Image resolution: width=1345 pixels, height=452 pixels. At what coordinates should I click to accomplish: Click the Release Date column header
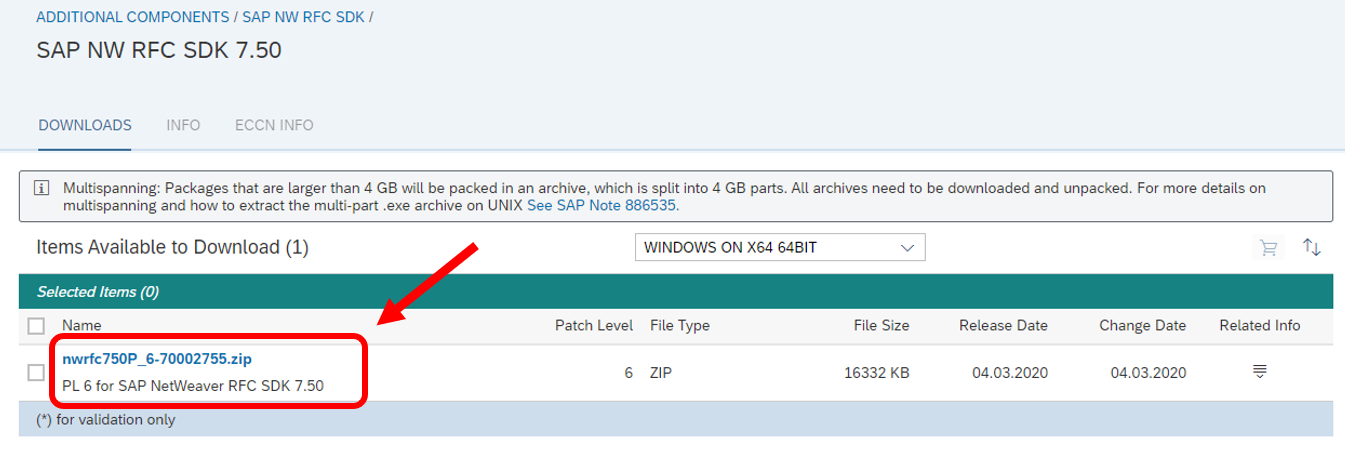1003,325
